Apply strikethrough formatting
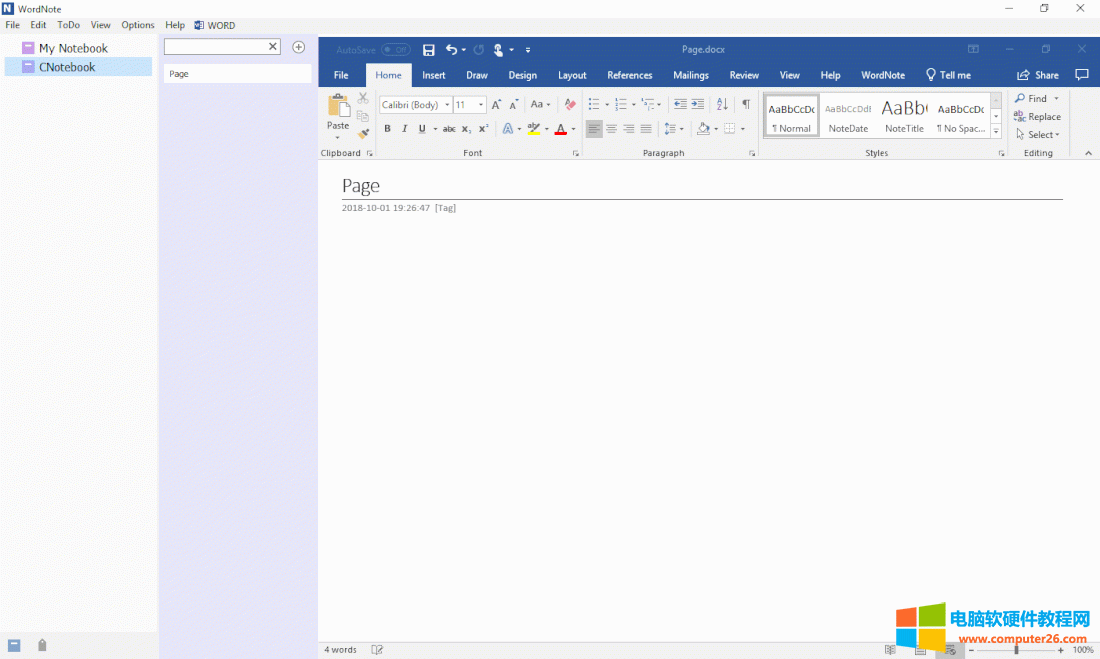 [449, 128]
